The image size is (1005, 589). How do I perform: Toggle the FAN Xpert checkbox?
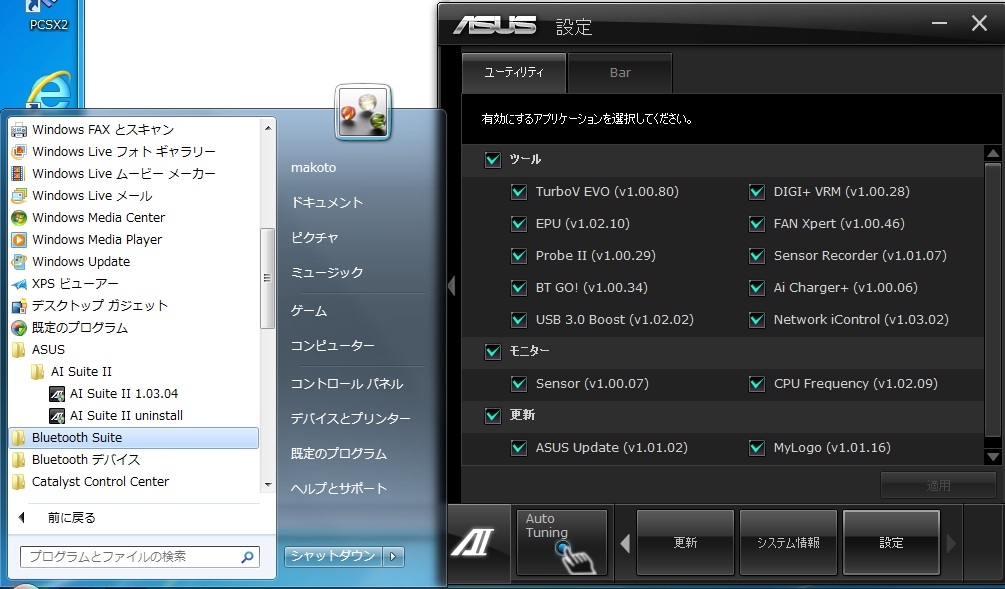click(x=756, y=224)
